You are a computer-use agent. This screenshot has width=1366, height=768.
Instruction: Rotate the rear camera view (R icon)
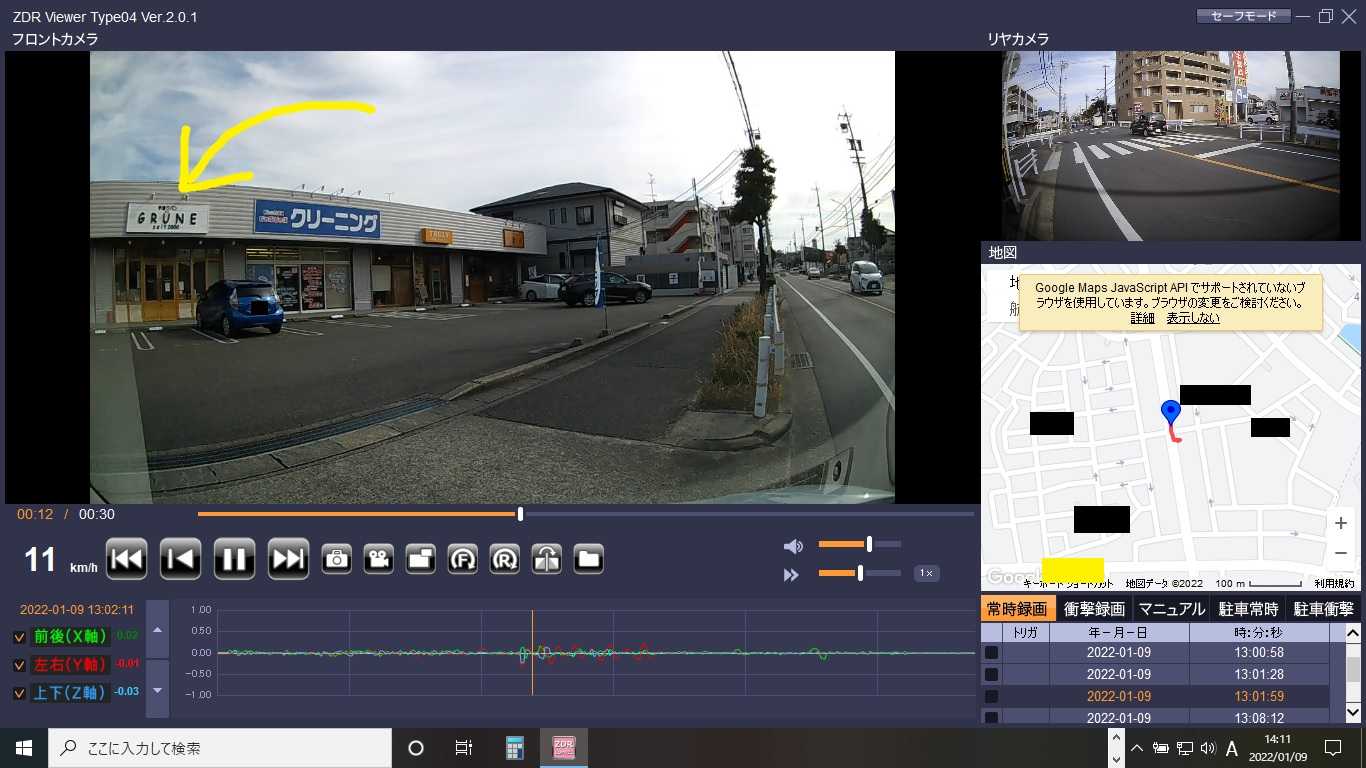pyautogui.click(x=504, y=559)
